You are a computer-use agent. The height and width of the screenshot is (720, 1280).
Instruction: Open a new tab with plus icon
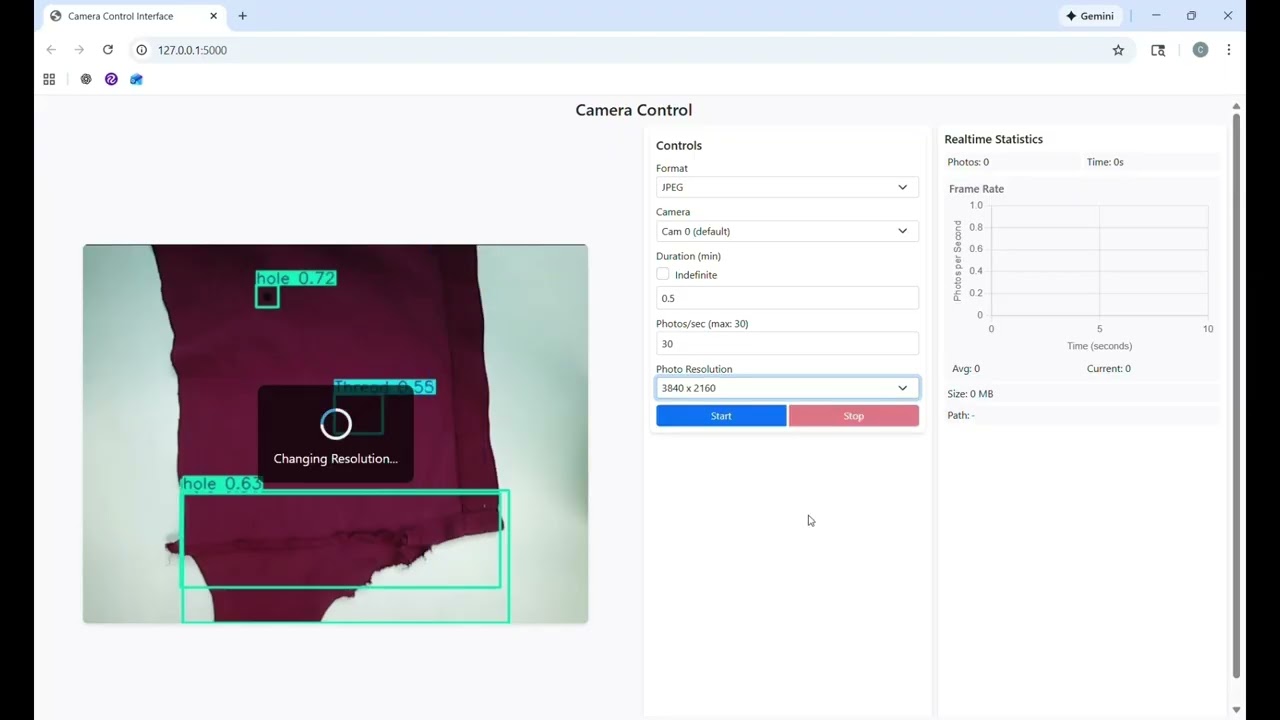click(242, 16)
